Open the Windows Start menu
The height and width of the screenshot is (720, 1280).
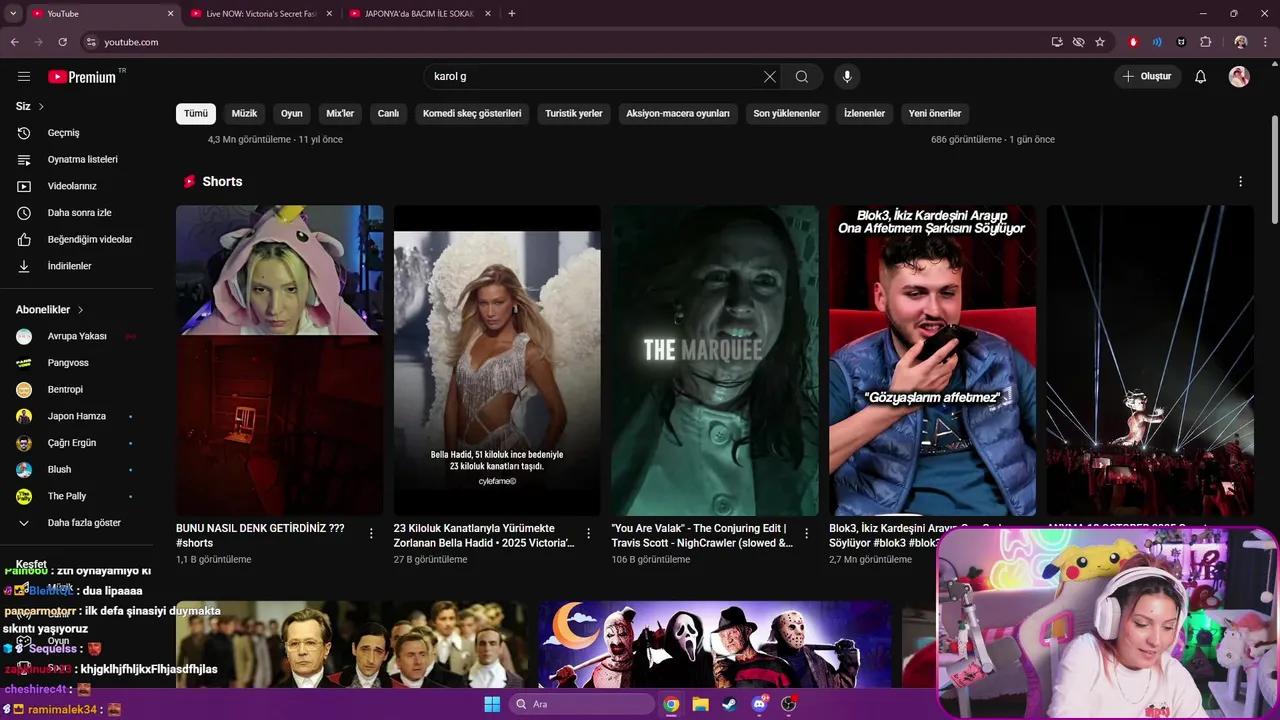tap(492, 704)
